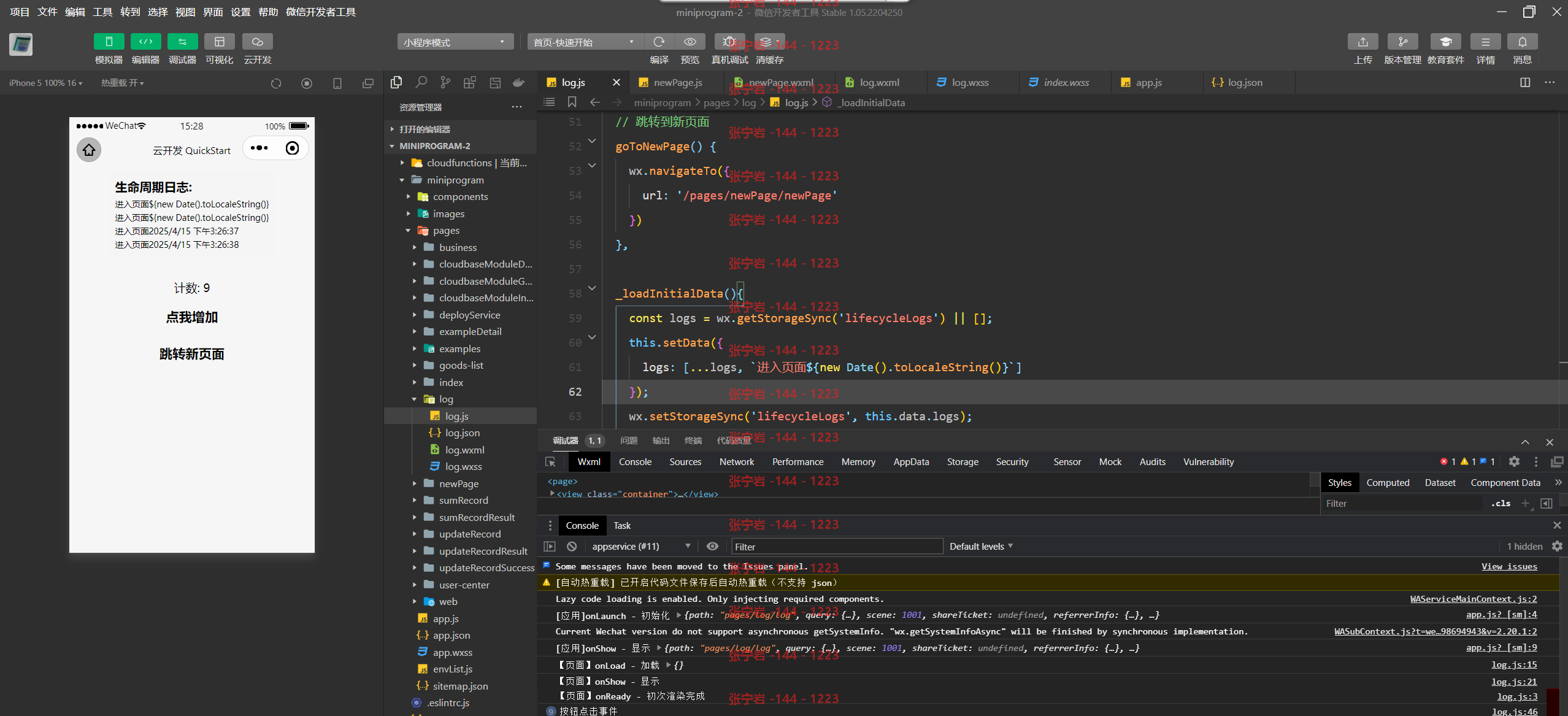This screenshot has width=1568, height=716.
Task: Toggle the Editor panel button
Action: (145, 42)
